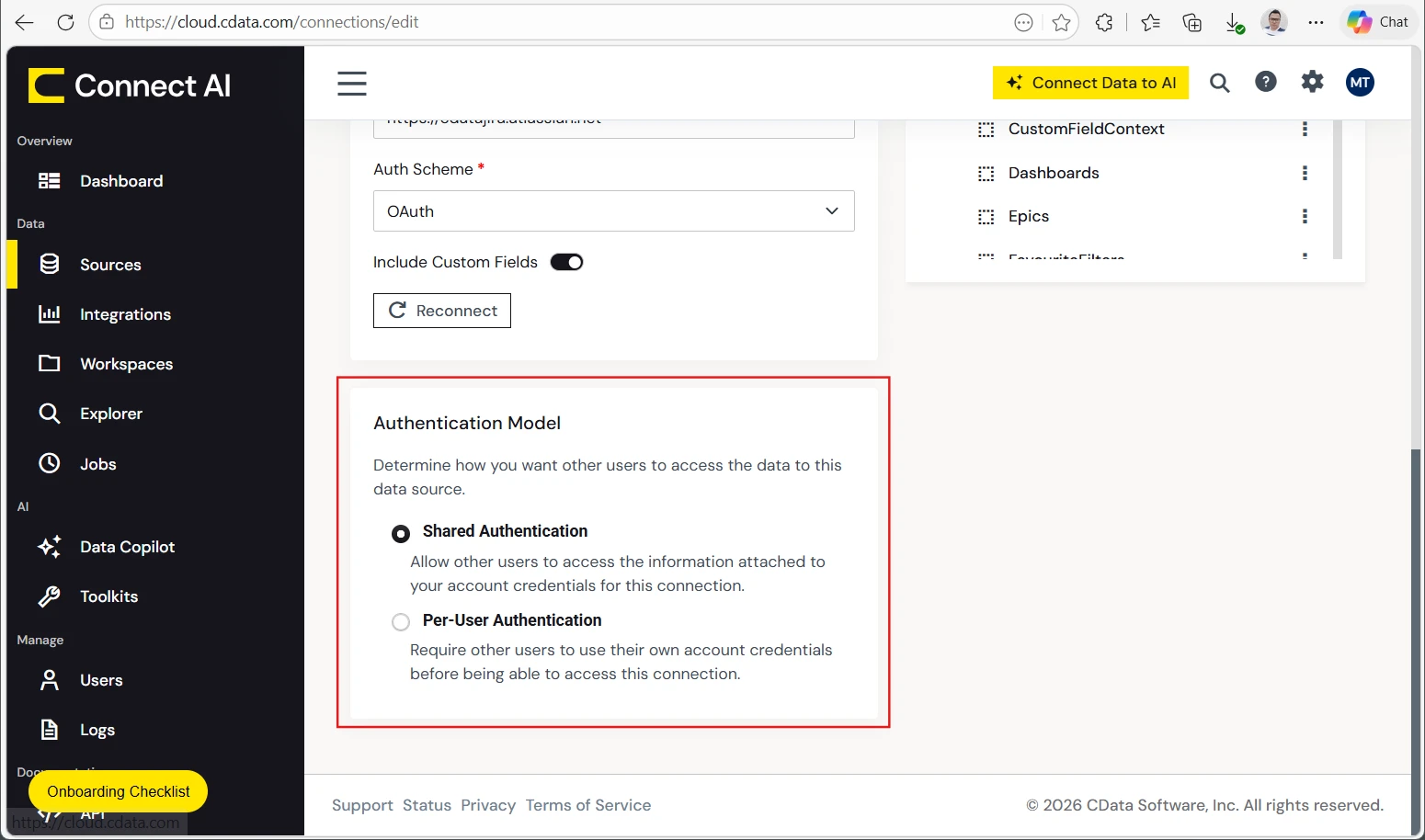Click the table list scrollbar
The height and width of the screenshot is (840, 1425).
(1338, 188)
